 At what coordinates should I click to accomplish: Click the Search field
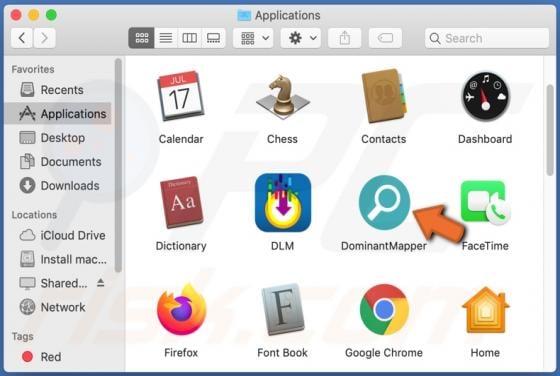point(487,38)
